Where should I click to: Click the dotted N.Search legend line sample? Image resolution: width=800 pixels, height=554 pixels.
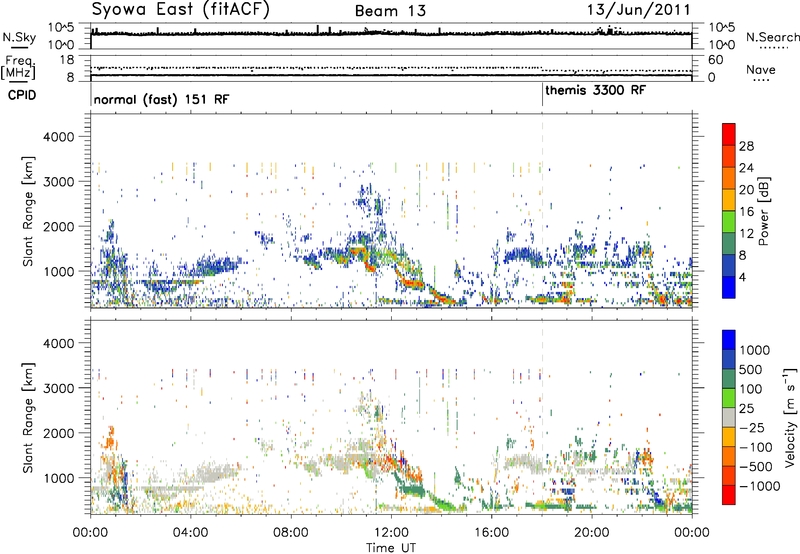tap(773, 48)
